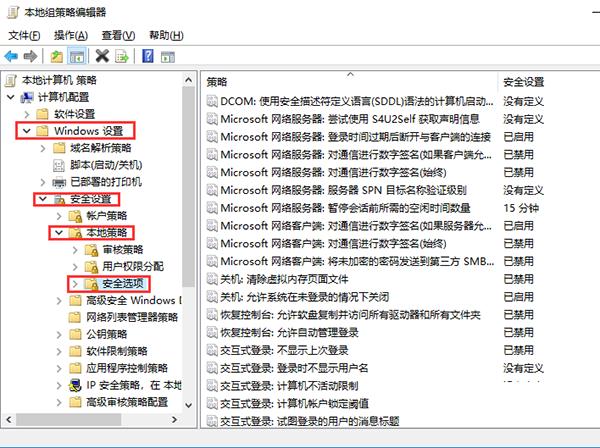
Task: Select Microsoft 网络服务器: 服务器 SPN 目标名称验证级别
Action: coord(344,190)
